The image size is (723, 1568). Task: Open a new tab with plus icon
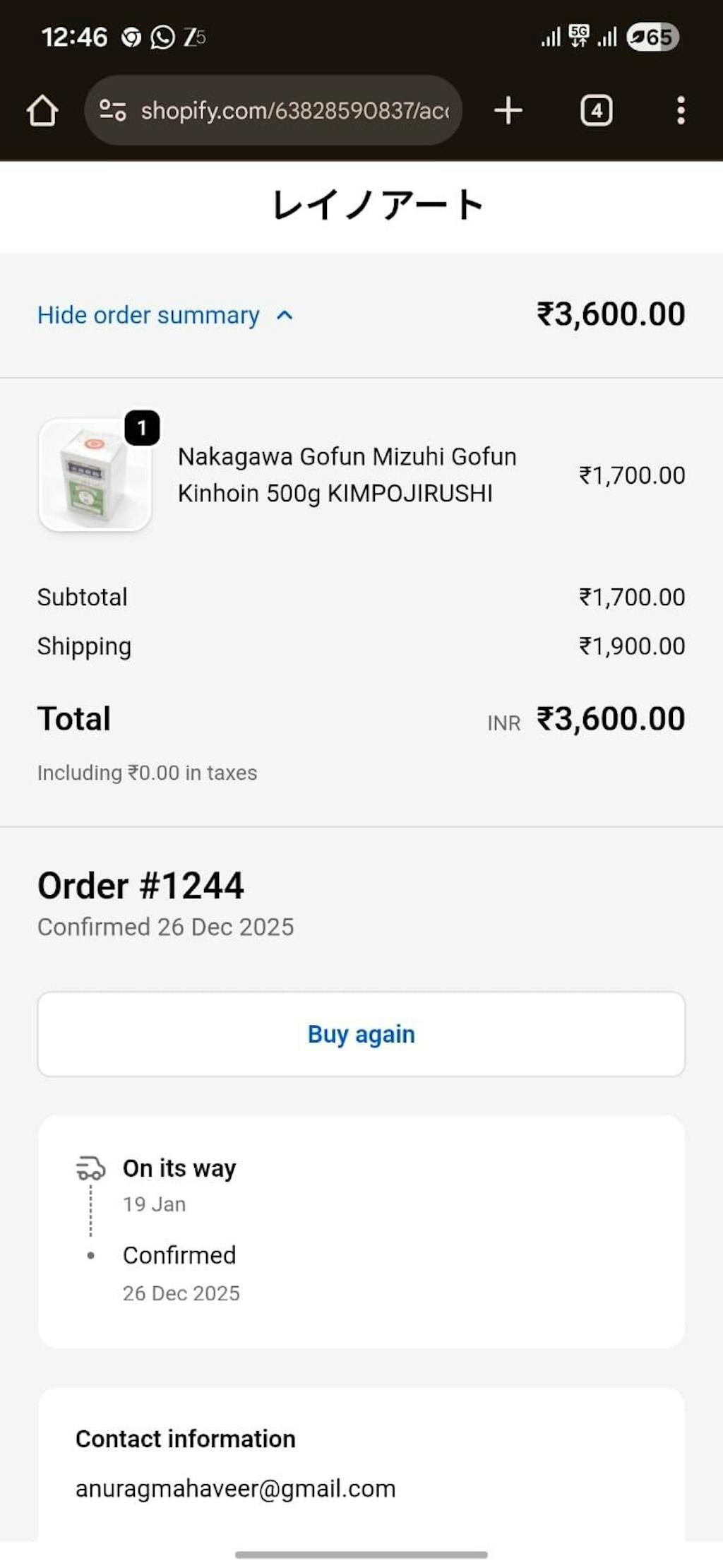pos(508,111)
